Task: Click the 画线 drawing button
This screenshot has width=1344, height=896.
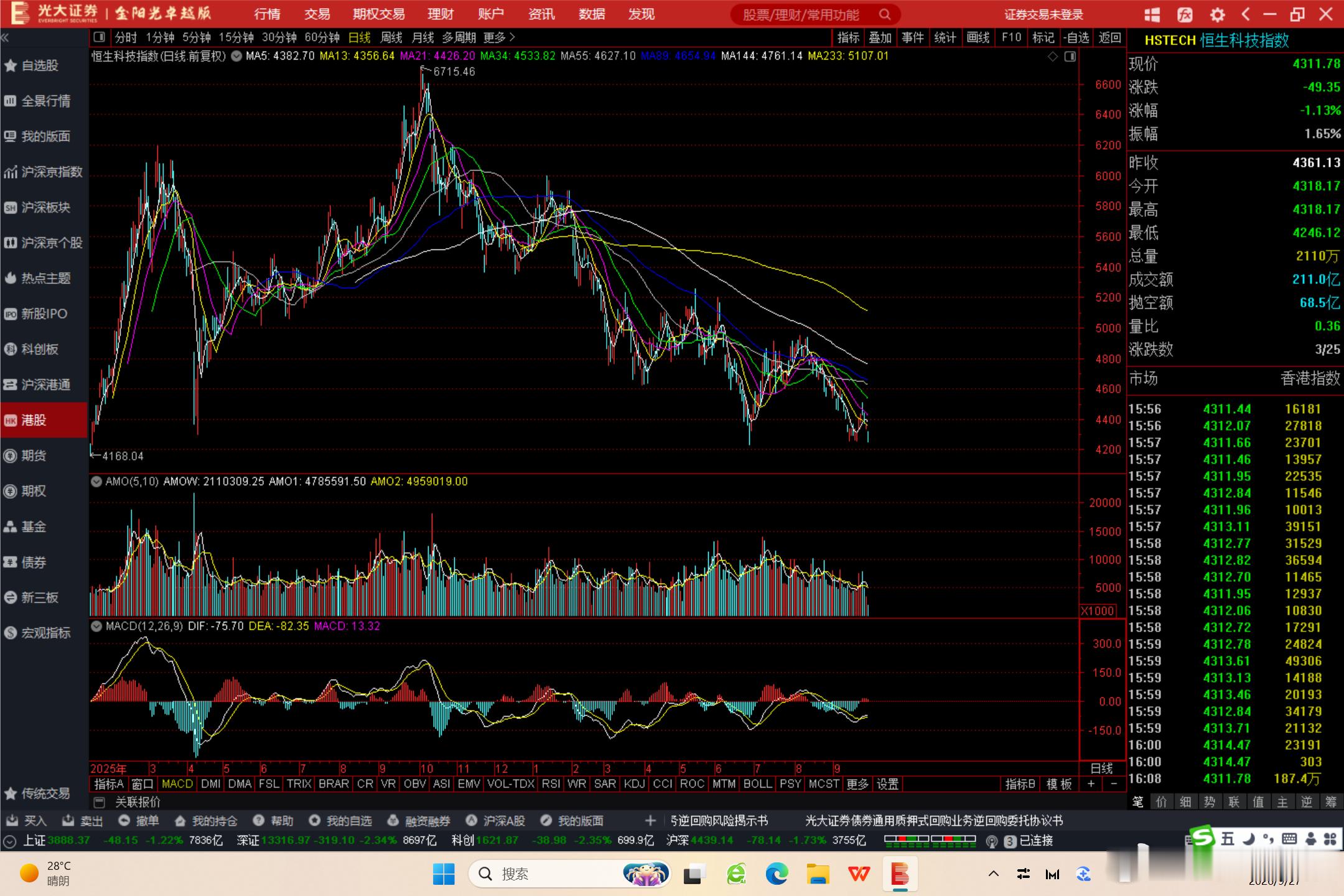Action: click(978, 37)
